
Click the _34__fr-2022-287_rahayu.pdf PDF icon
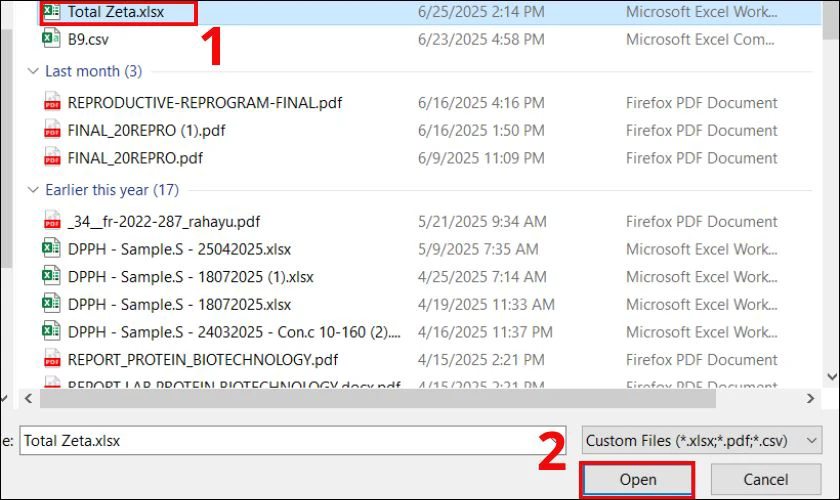[52, 221]
